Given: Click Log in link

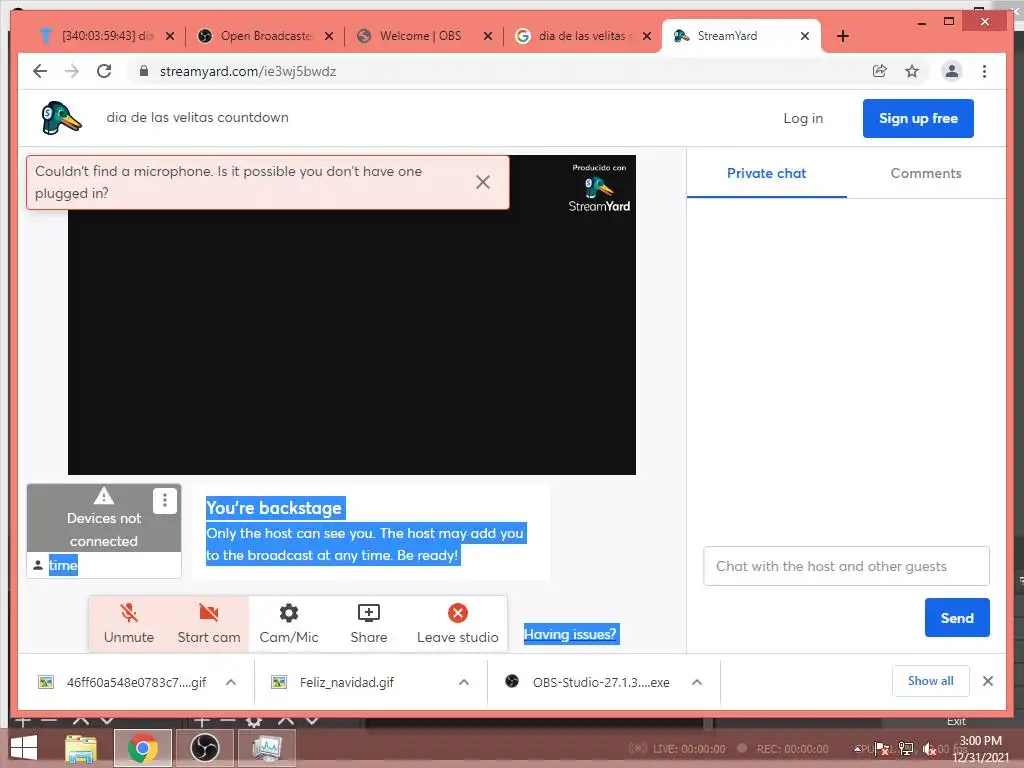Looking at the screenshot, I should [x=803, y=118].
